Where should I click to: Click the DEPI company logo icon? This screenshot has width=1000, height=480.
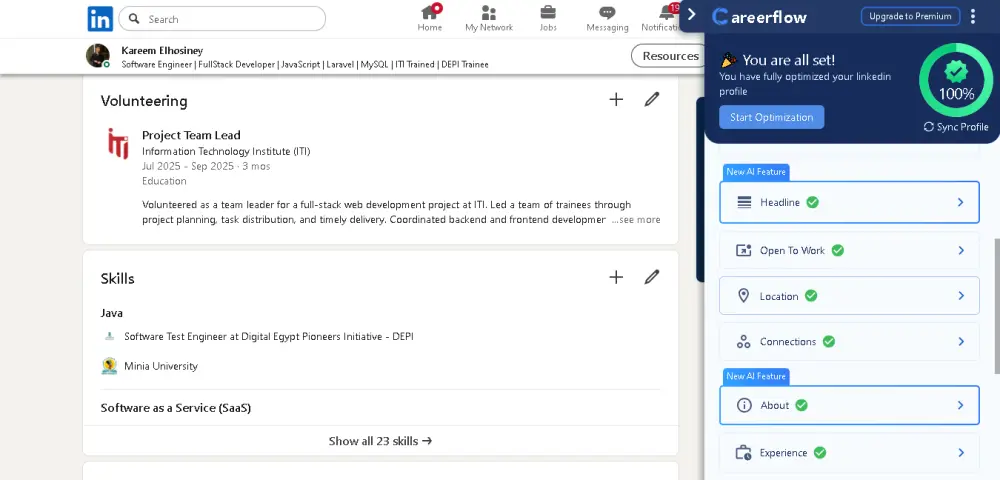point(110,336)
